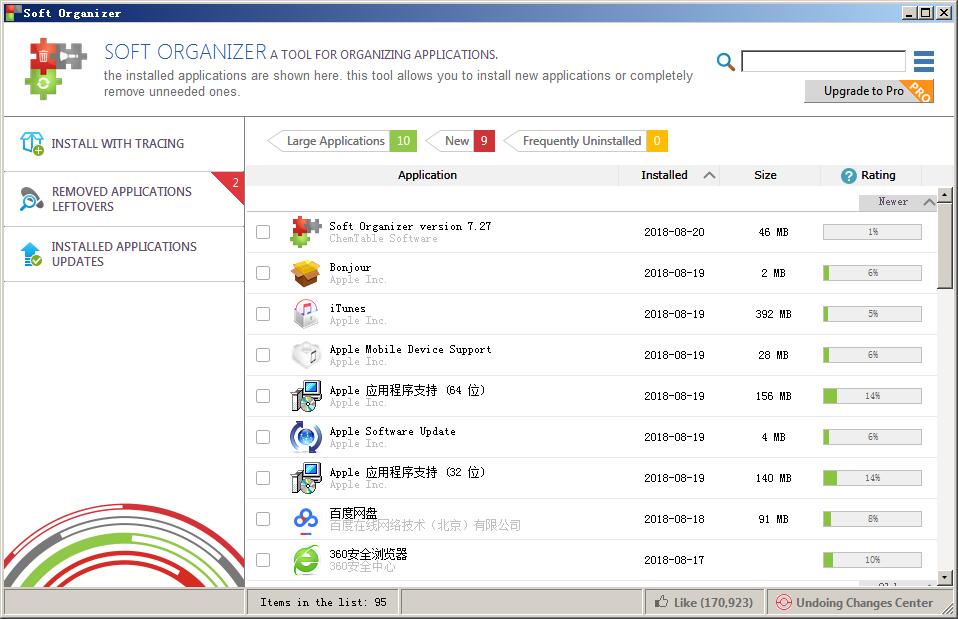Click the iTunes application icon
This screenshot has height=619, width=958.
(x=306, y=312)
